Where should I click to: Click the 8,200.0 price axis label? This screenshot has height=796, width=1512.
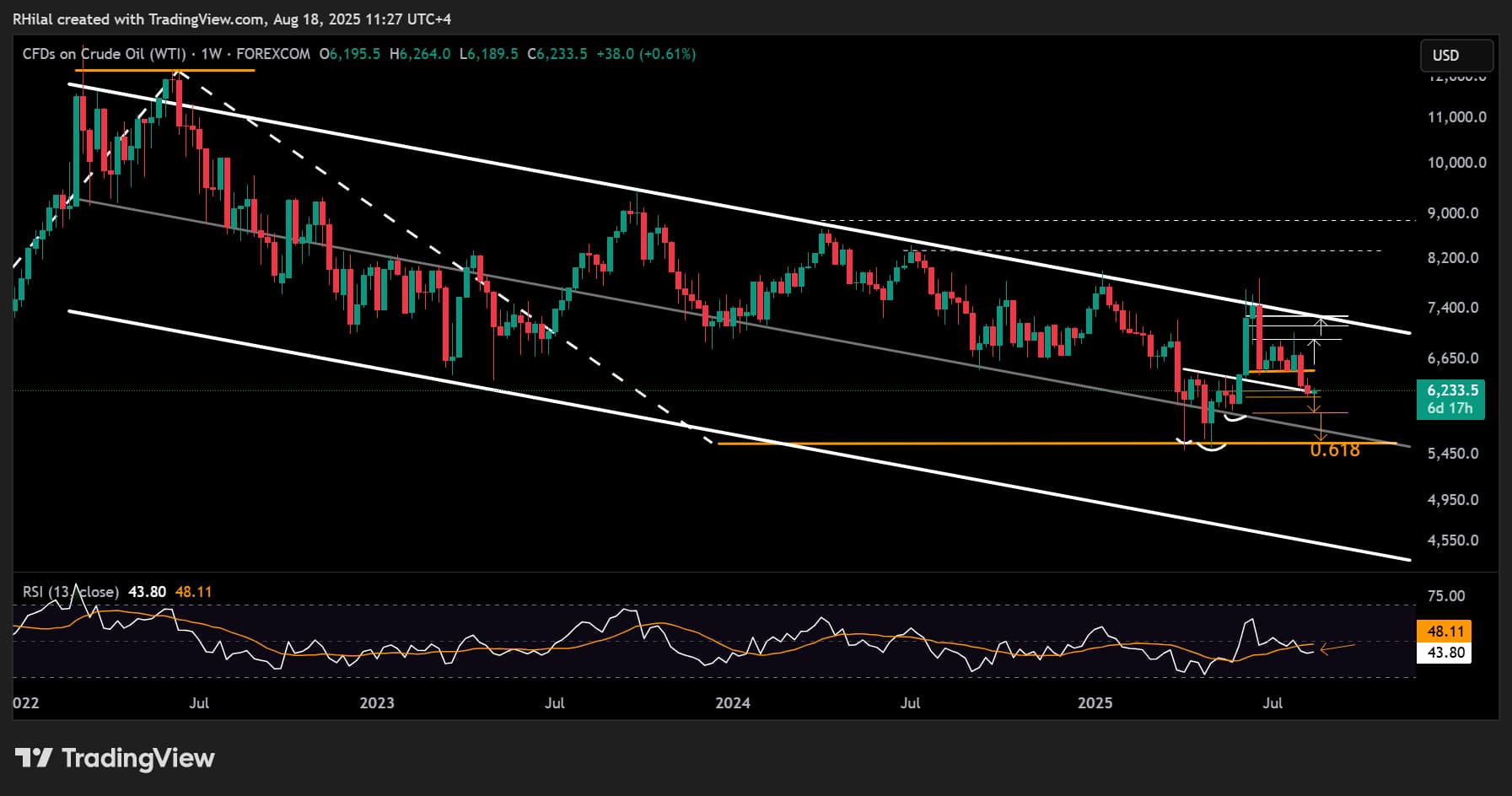click(1453, 258)
